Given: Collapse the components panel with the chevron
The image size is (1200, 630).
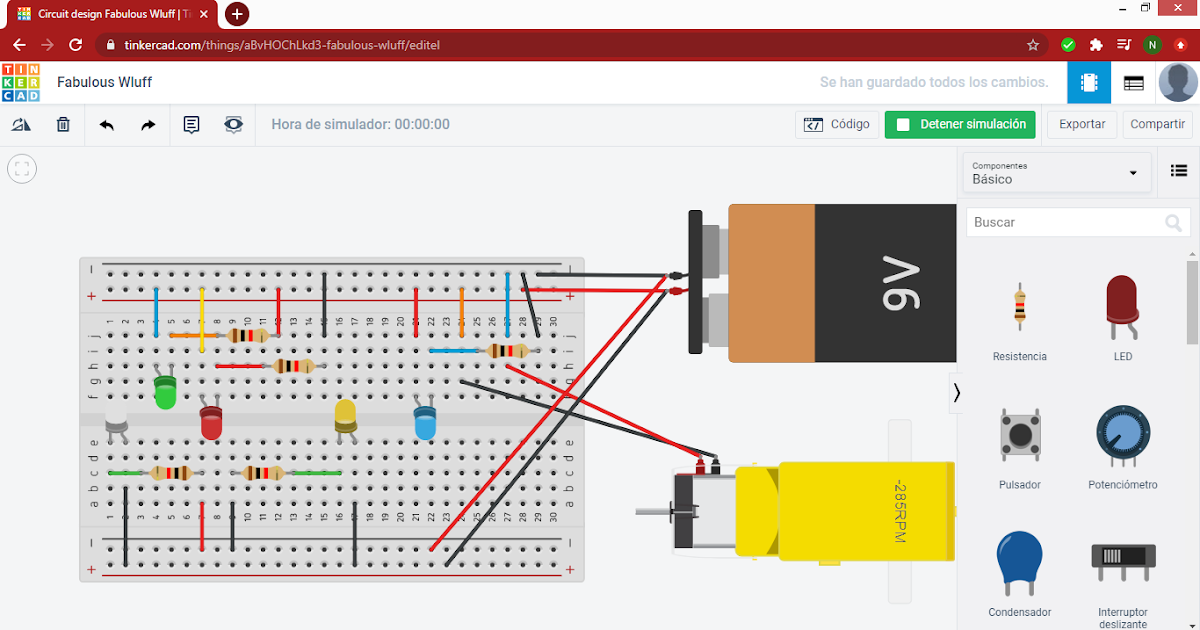Looking at the screenshot, I should click(x=956, y=393).
